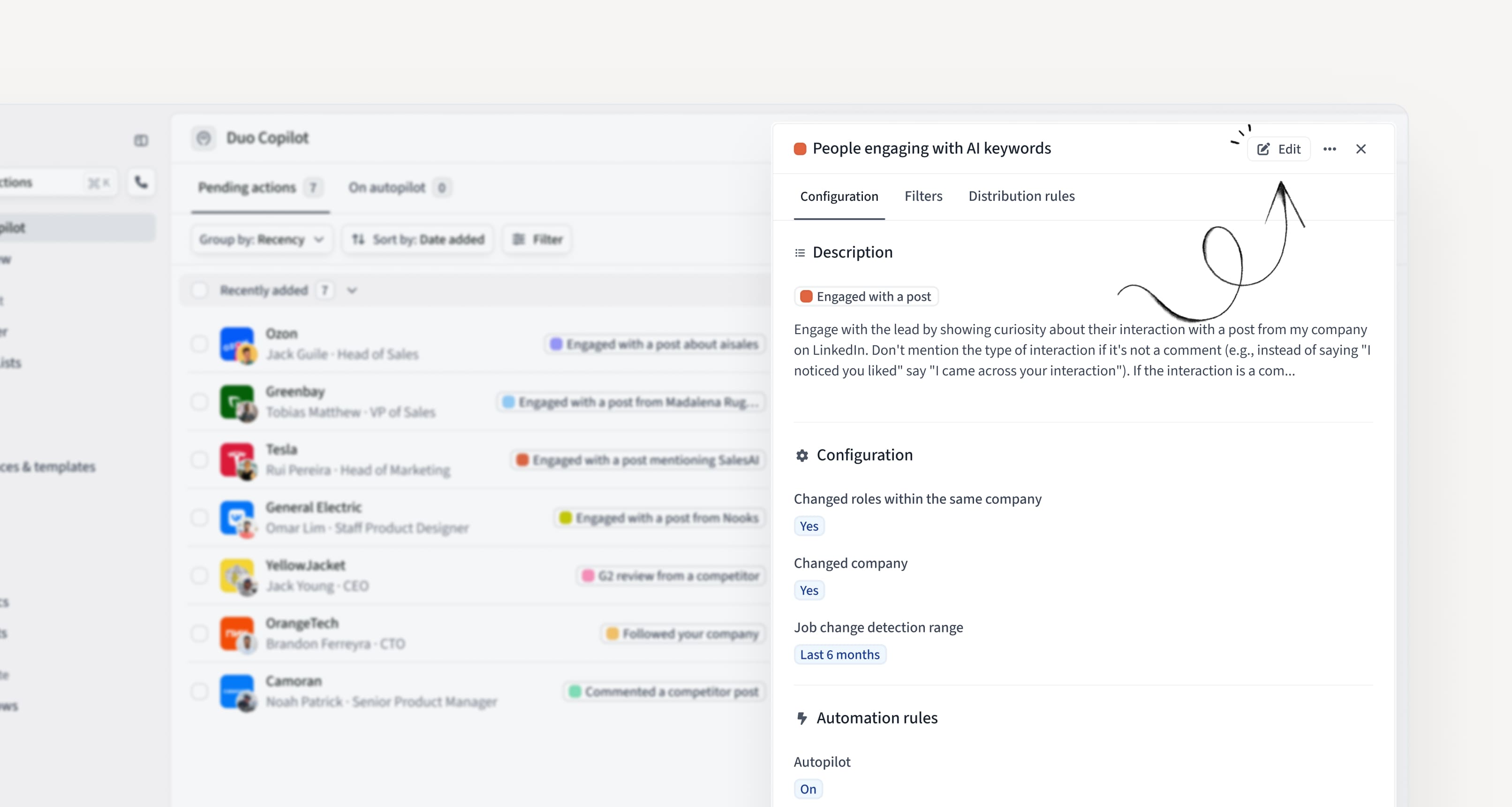Click the Duo Copilot header icon
1512x807 pixels.
pyautogui.click(x=204, y=138)
